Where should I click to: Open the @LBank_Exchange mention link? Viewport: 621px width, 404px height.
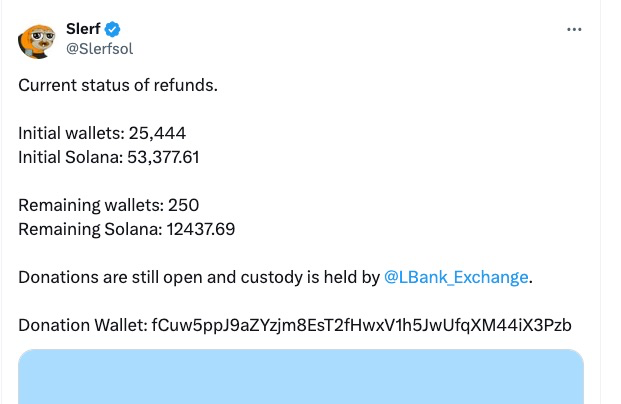point(456,277)
